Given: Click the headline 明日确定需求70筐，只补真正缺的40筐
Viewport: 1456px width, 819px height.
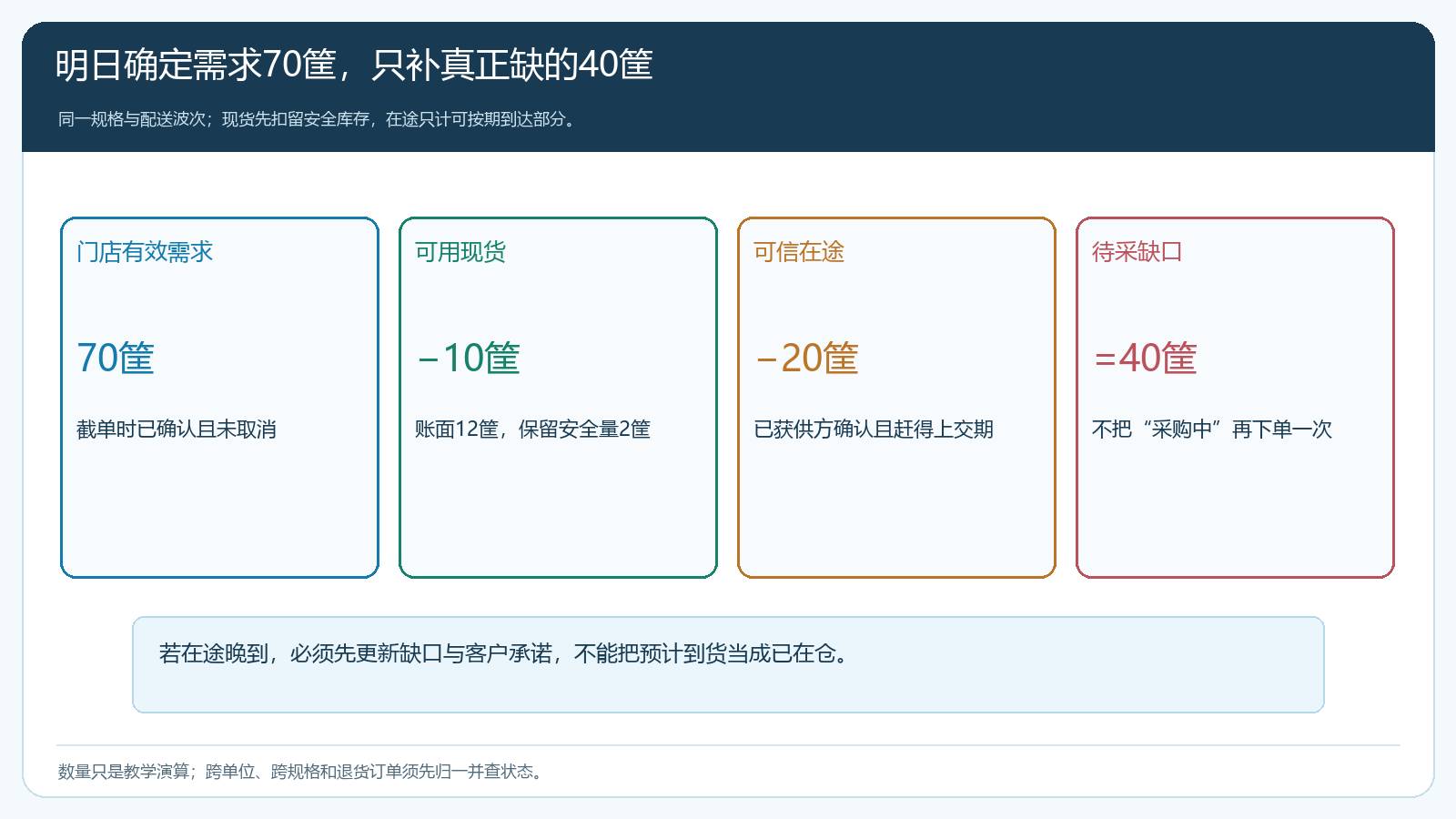Looking at the screenshot, I should pyautogui.click(x=354, y=65).
